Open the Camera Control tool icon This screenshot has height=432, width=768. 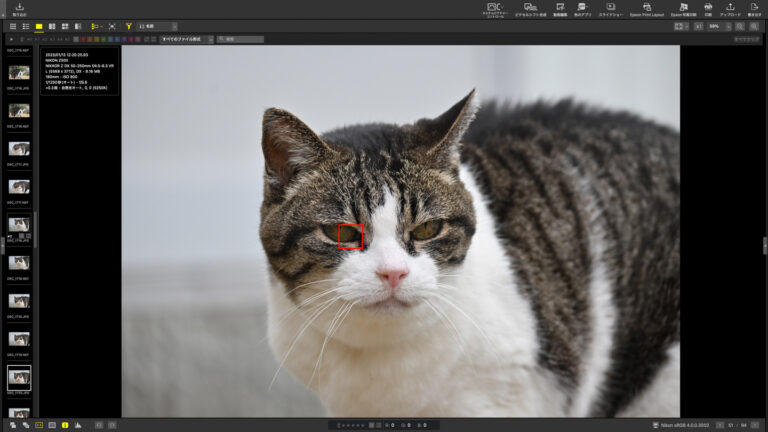(x=494, y=8)
